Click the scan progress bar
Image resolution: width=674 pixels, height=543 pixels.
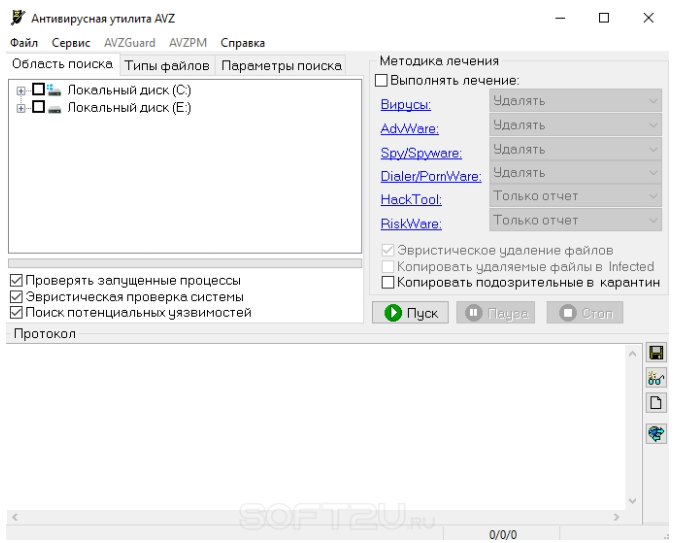point(185,263)
